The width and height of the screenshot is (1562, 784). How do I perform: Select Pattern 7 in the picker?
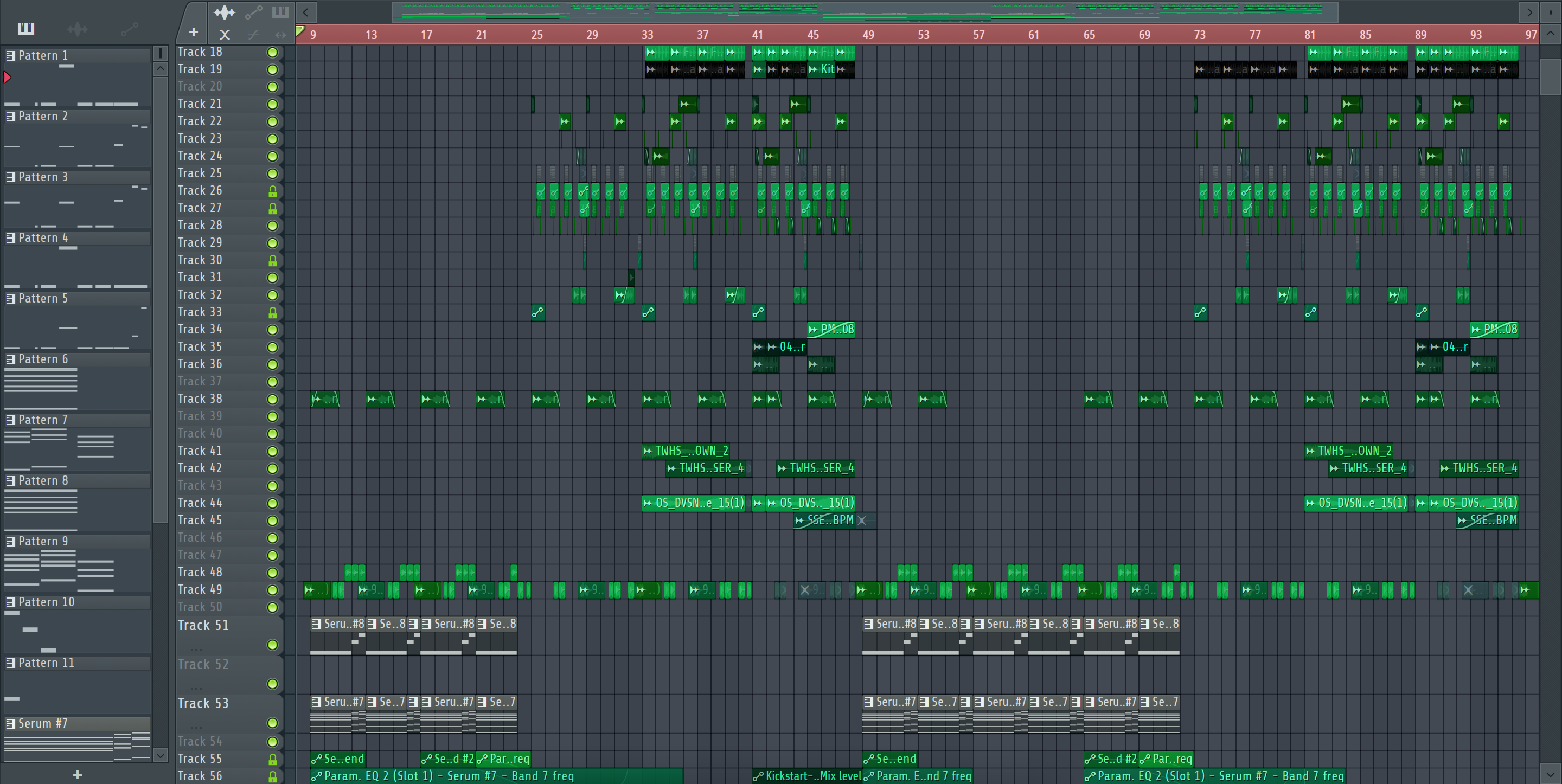point(78,420)
